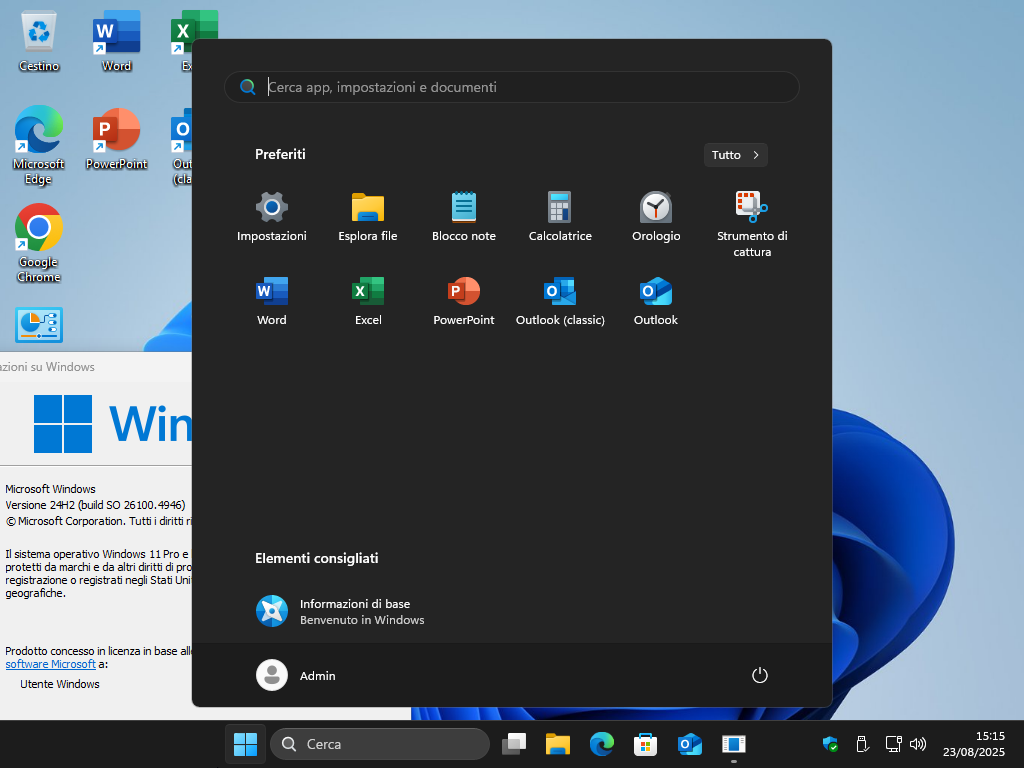Launch Esplora file from Start menu
1024x768 pixels.
[368, 217]
